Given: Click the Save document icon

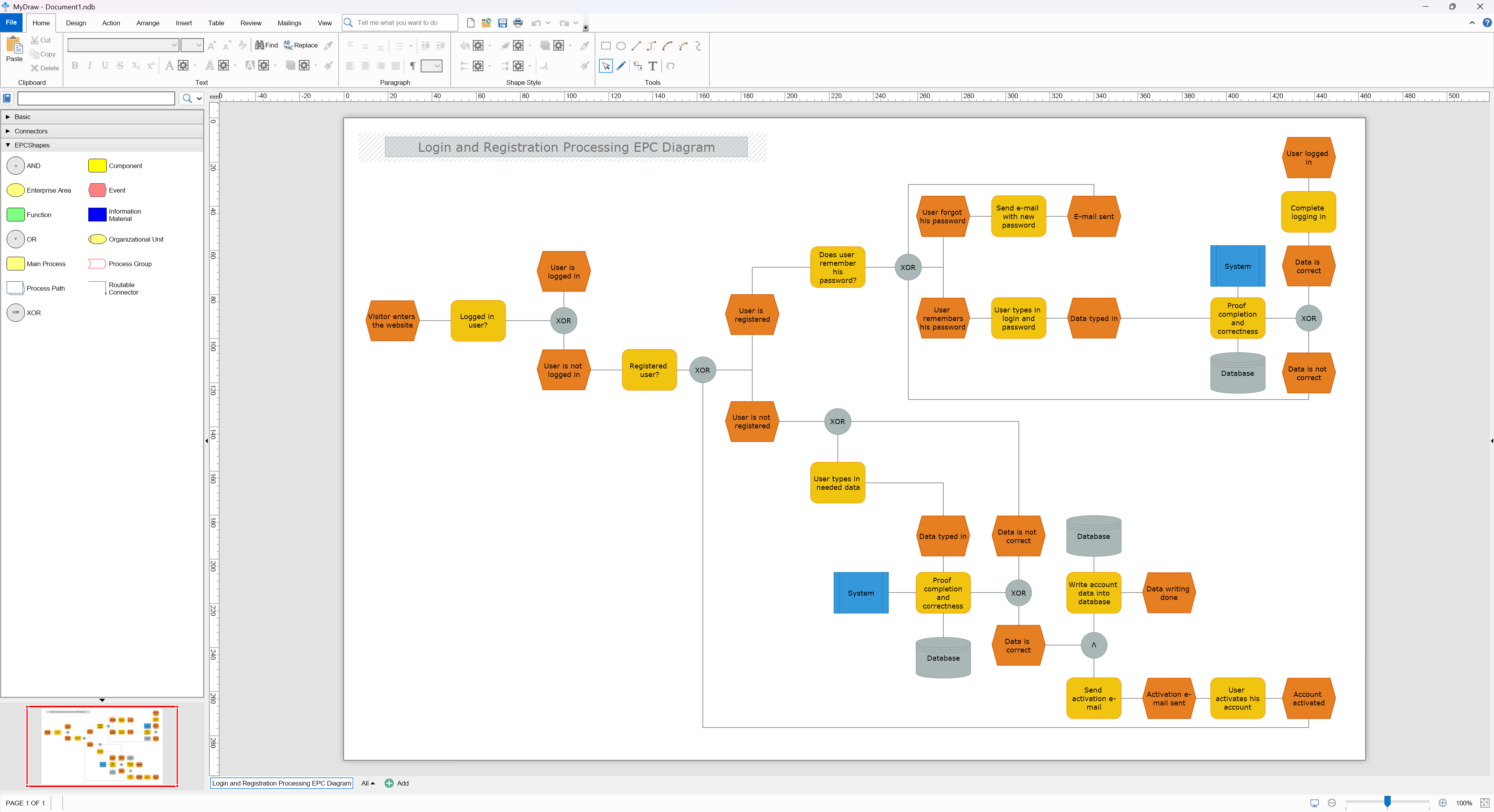Looking at the screenshot, I should coord(502,23).
